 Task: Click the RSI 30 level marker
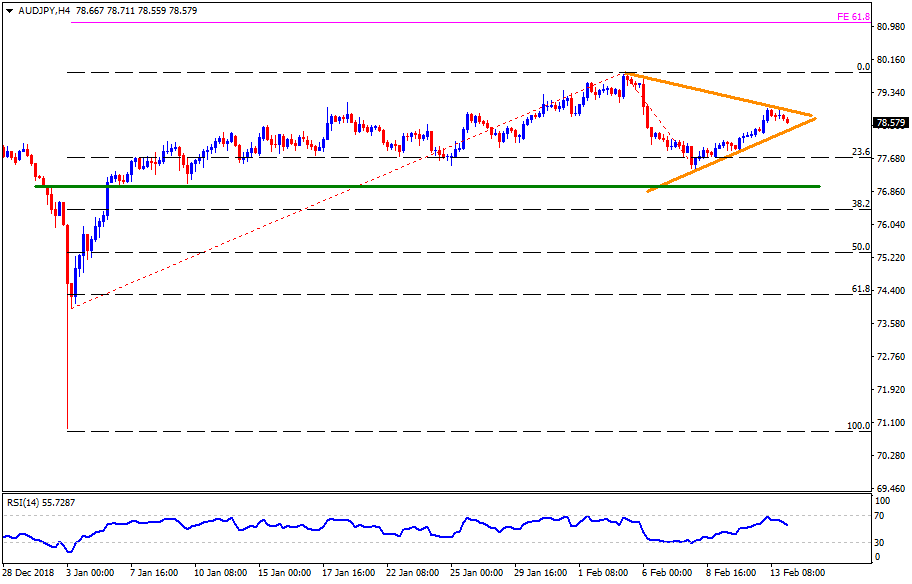881,541
